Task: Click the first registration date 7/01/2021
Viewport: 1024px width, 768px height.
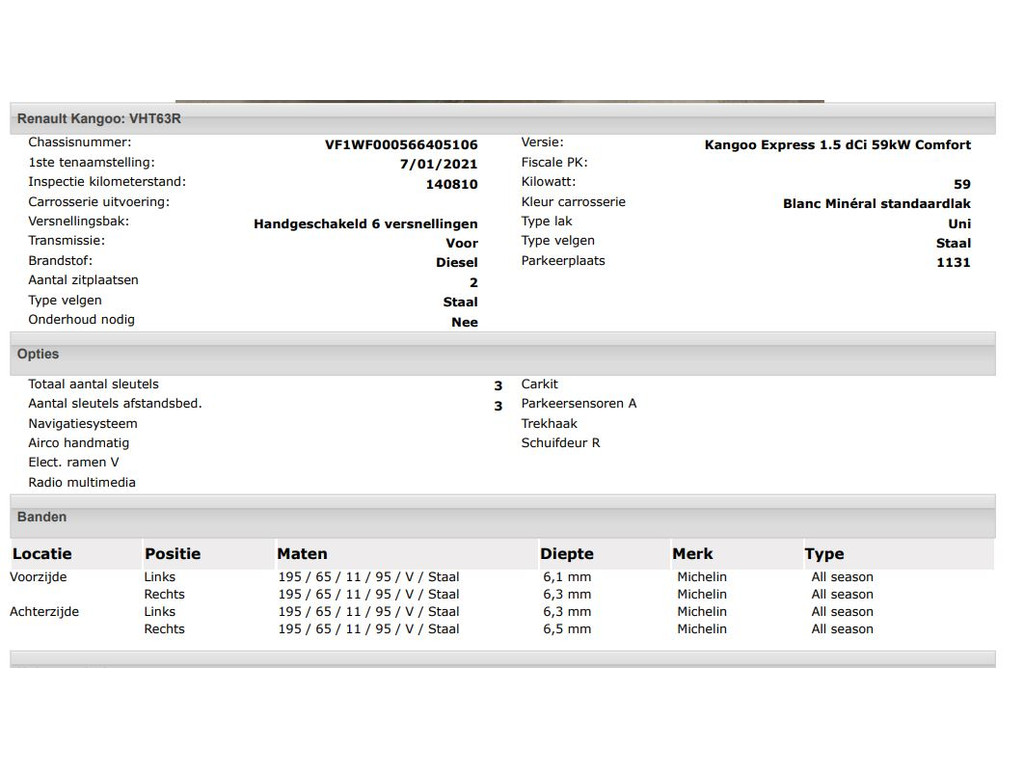Action: [x=438, y=164]
